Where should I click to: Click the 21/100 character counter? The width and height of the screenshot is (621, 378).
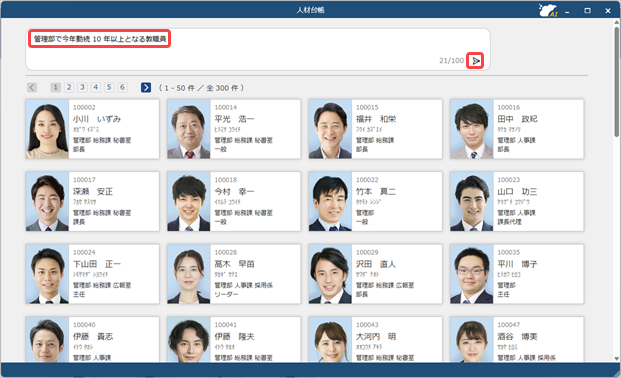coord(451,61)
